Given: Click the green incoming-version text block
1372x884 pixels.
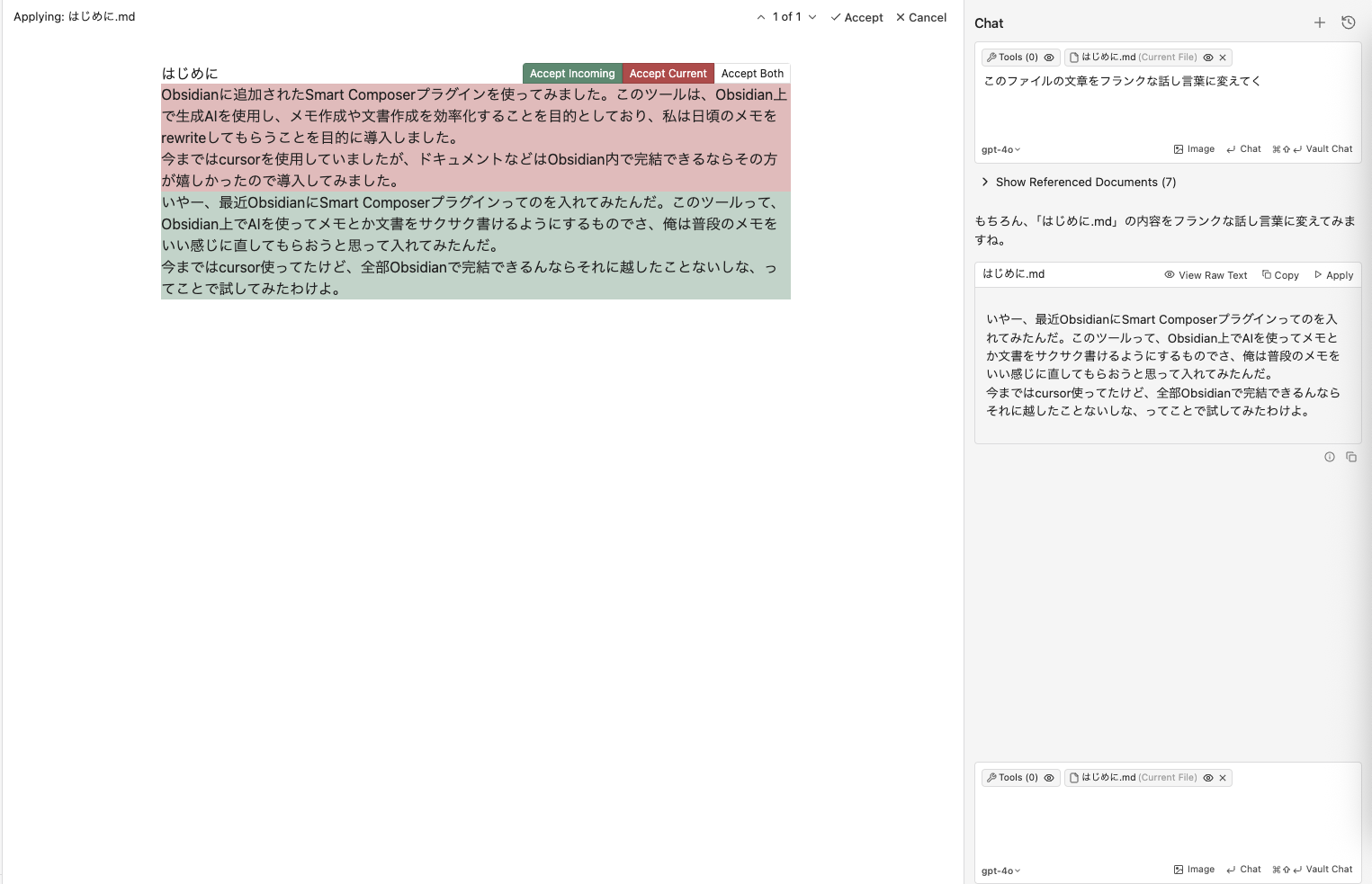Looking at the screenshot, I should coord(475,246).
